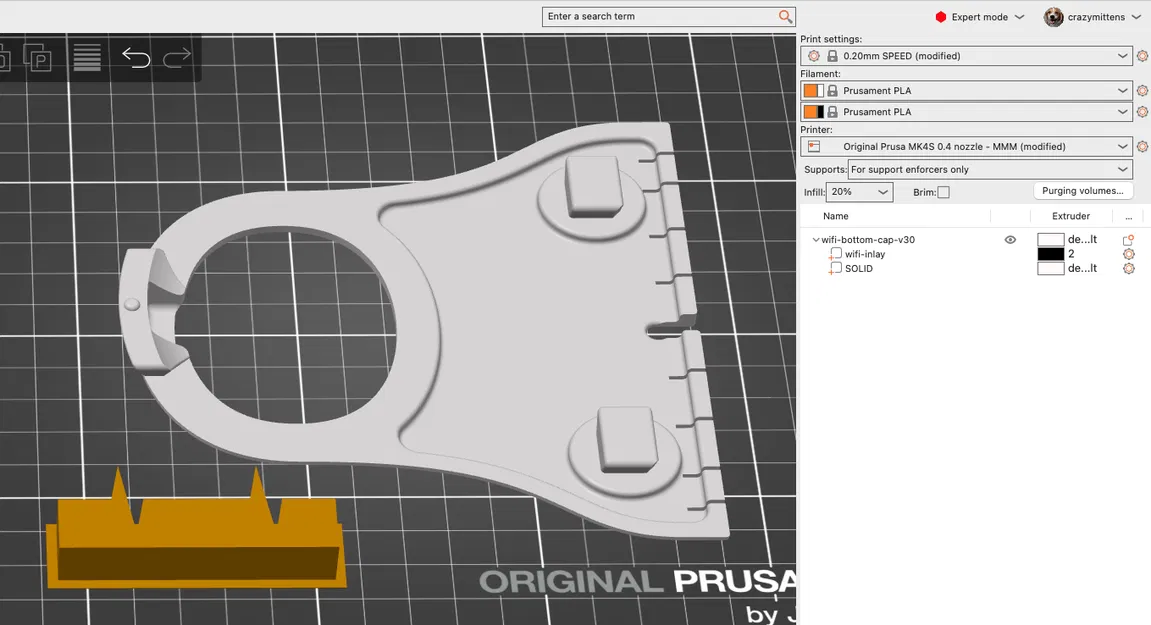
Task: Click the Redo arrow in the toolbar
Action: (176, 57)
